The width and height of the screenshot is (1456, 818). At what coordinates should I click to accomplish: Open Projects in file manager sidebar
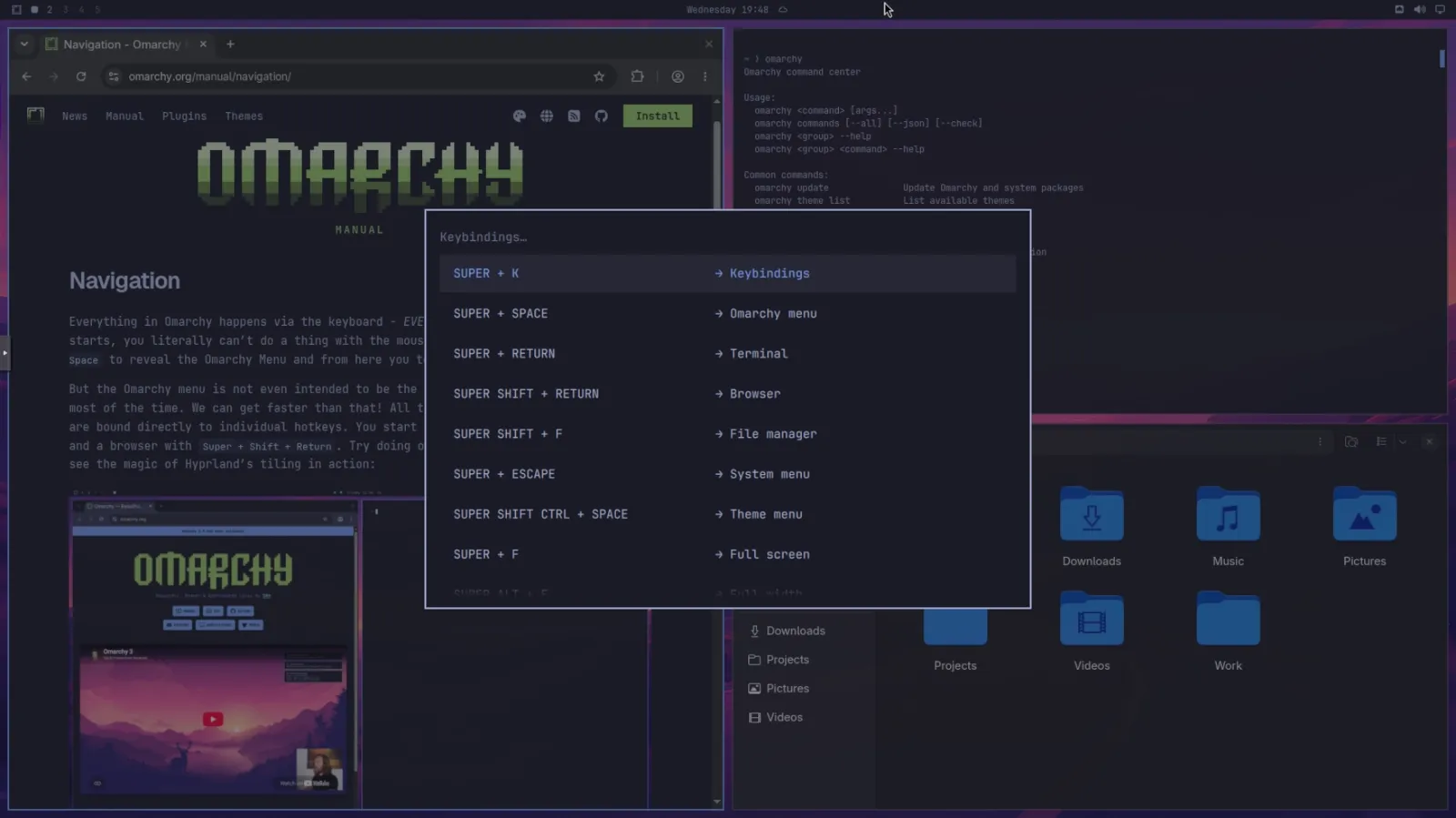[778, 660]
